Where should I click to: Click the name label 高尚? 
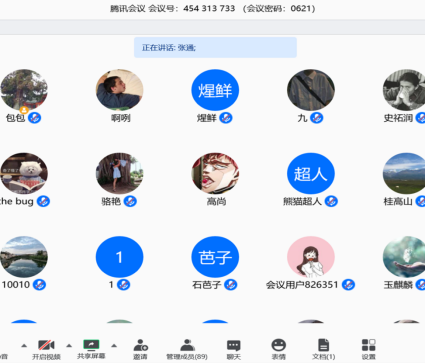tap(216, 201)
